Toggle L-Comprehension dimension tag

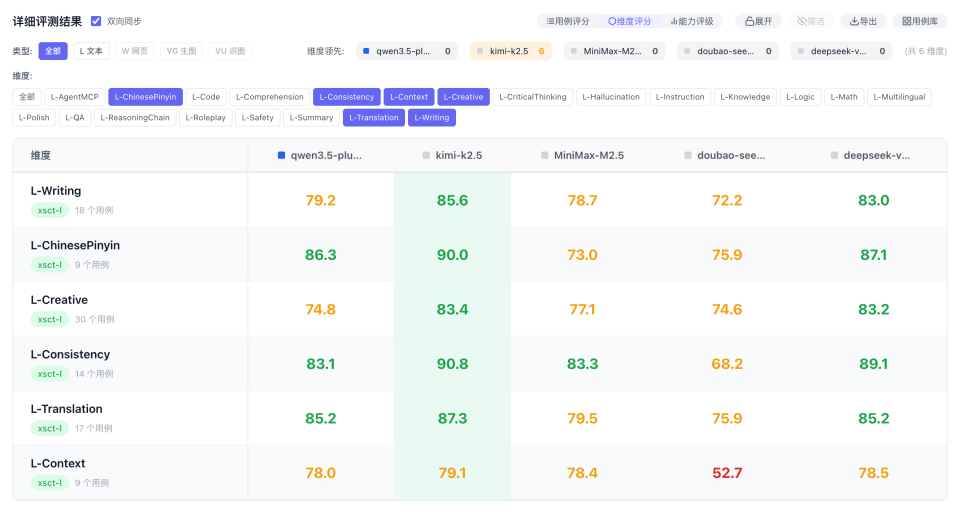tap(270, 97)
